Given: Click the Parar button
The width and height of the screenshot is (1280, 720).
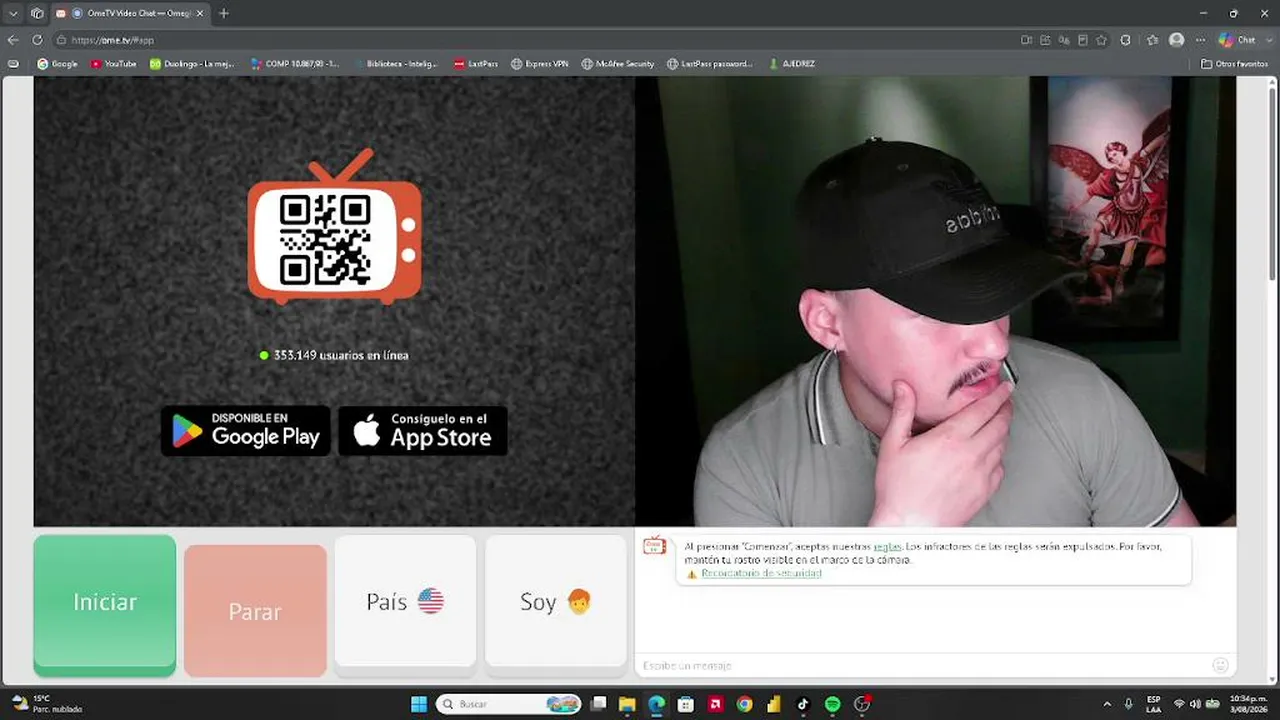Looking at the screenshot, I should coord(255,610).
